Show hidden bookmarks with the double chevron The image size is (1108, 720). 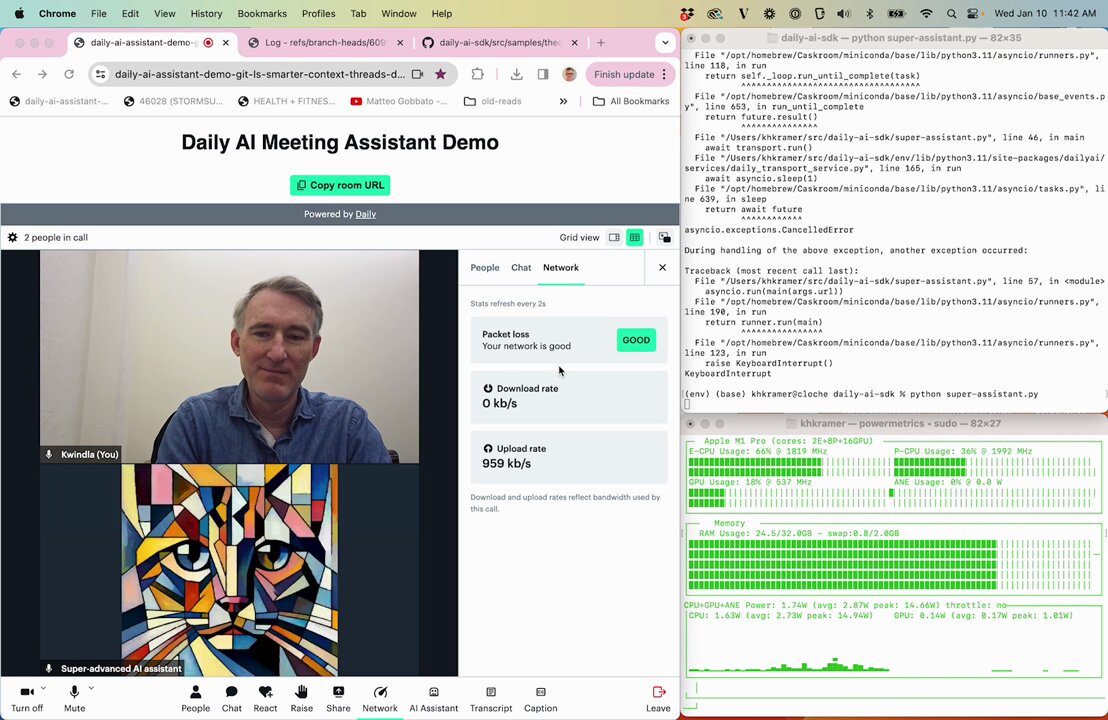[563, 101]
